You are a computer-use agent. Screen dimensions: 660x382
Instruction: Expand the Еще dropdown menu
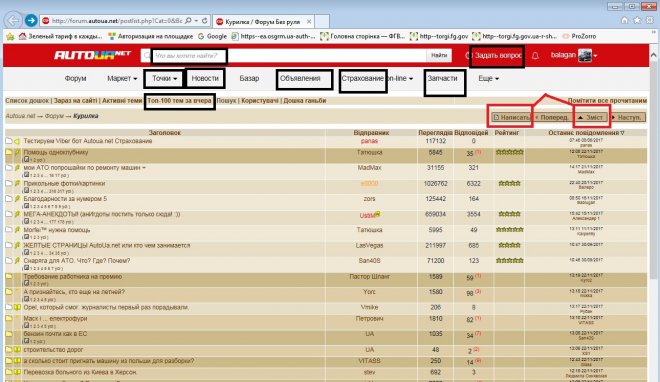[x=489, y=79]
